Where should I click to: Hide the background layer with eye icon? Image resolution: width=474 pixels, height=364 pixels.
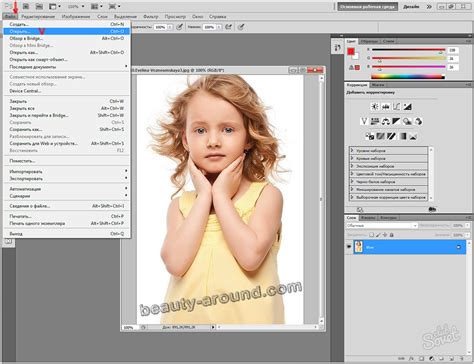[349, 247]
